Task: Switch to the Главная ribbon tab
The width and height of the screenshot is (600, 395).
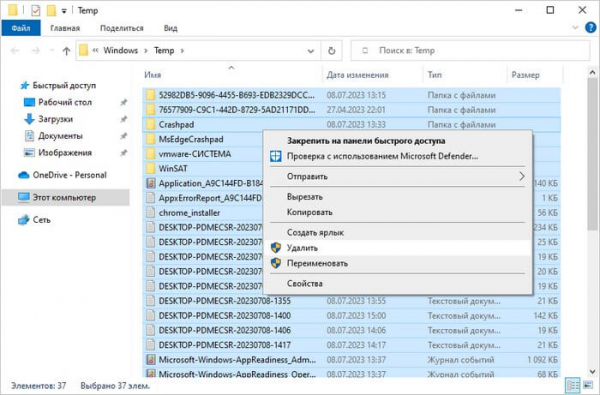Action: point(65,28)
